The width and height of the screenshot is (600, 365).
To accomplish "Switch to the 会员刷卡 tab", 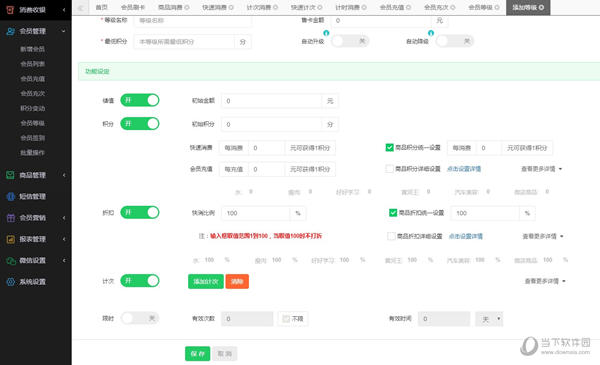I will [x=133, y=7].
